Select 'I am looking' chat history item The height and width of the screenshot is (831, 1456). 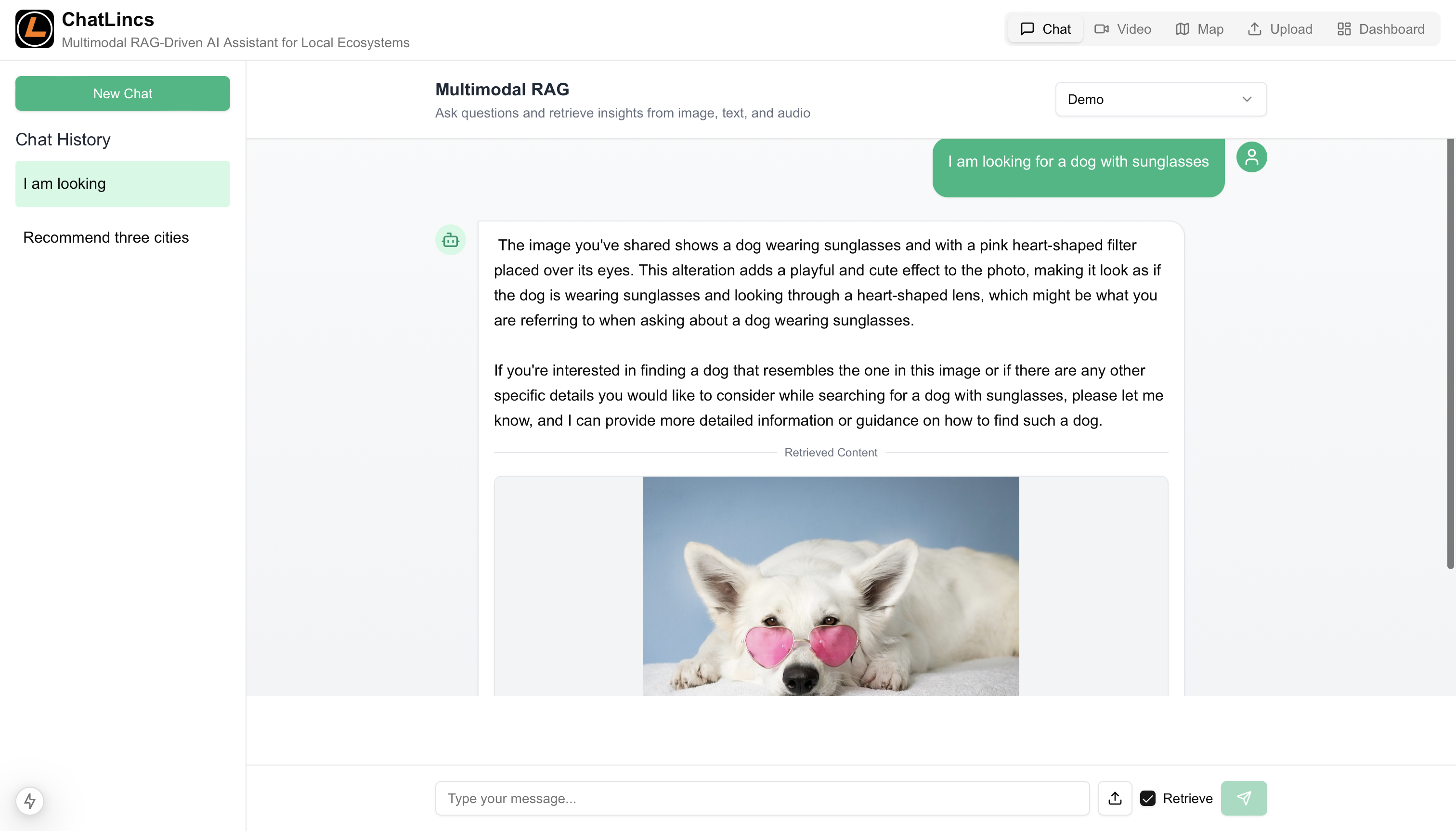coord(122,184)
